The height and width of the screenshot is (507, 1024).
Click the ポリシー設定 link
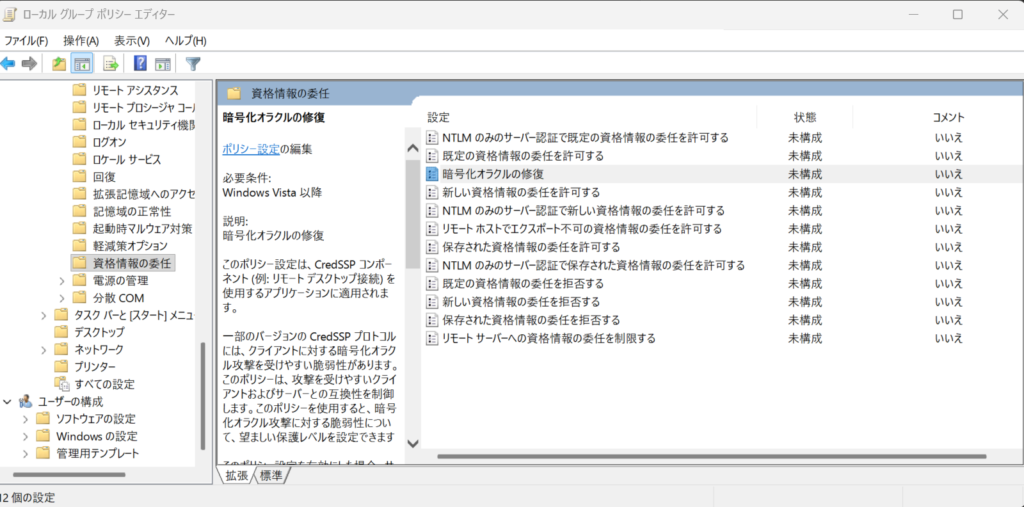(x=251, y=149)
